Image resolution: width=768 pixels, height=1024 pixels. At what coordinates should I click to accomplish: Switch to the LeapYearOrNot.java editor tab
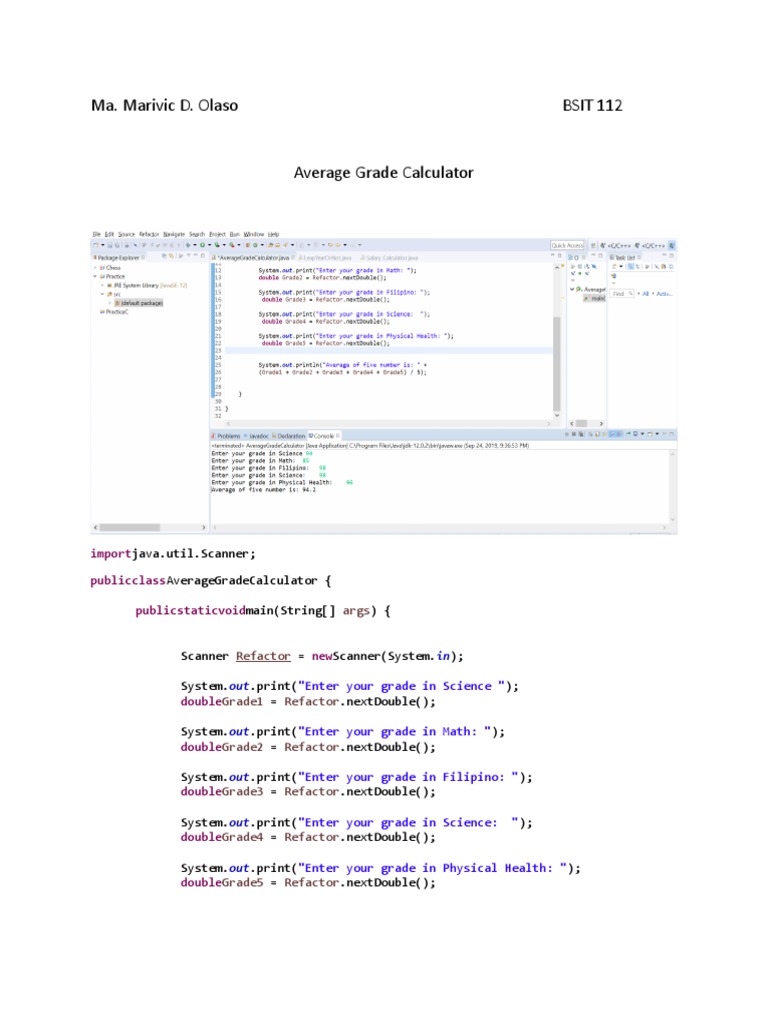[325, 258]
